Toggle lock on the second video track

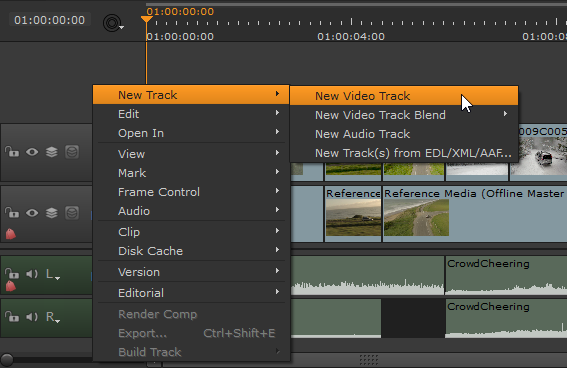12,213
